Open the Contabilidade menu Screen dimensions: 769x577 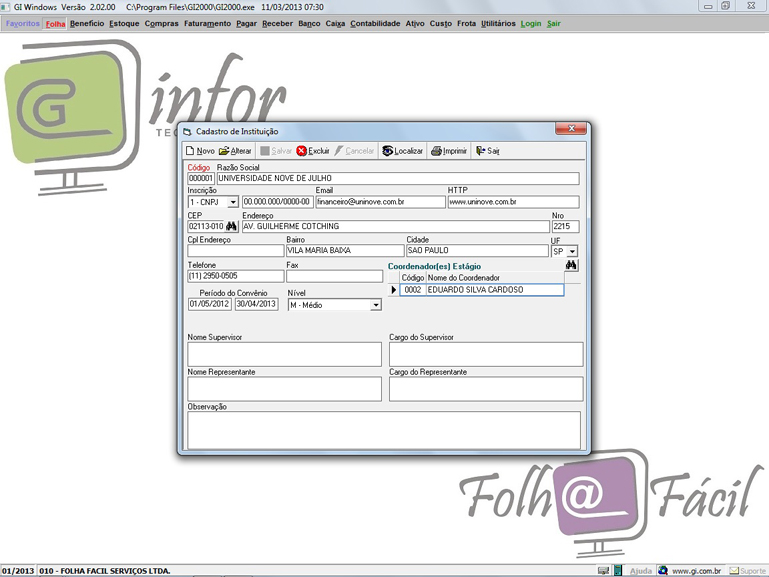(375, 24)
